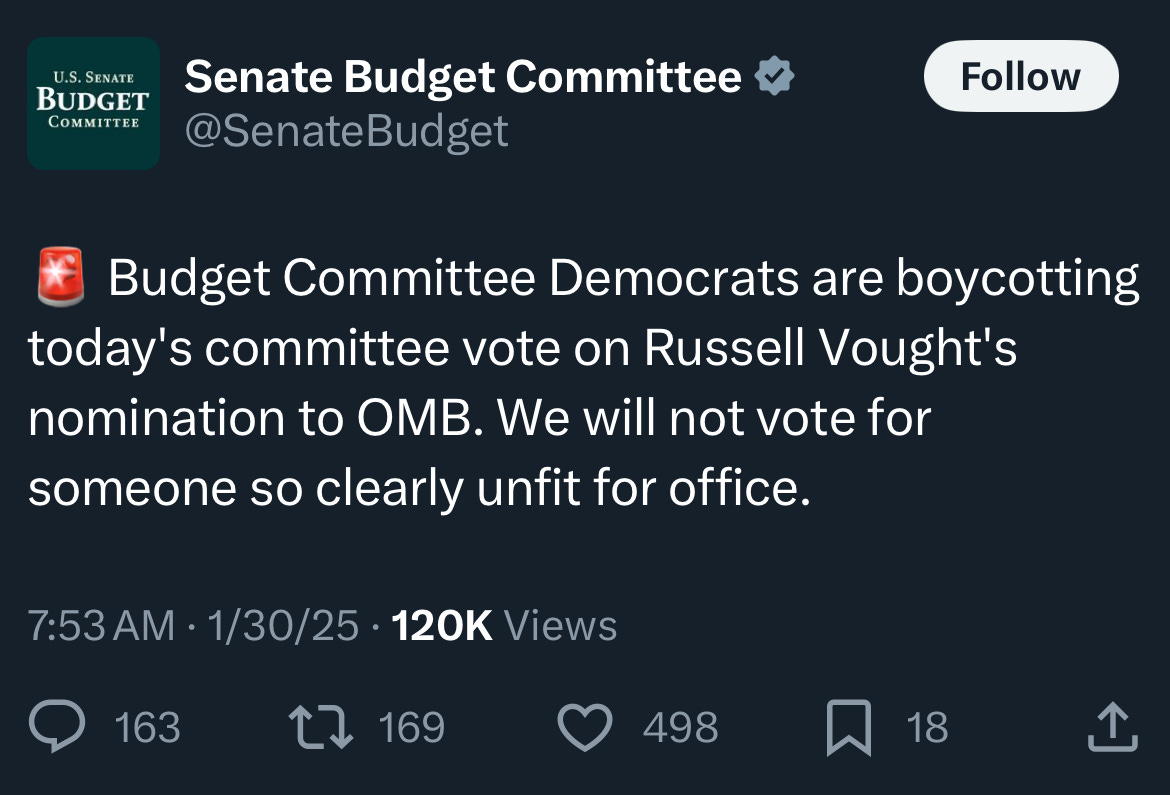Click the 1/30/25 post date
The width and height of the screenshot is (1170, 795).
pyautogui.click(x=284, y=626)
